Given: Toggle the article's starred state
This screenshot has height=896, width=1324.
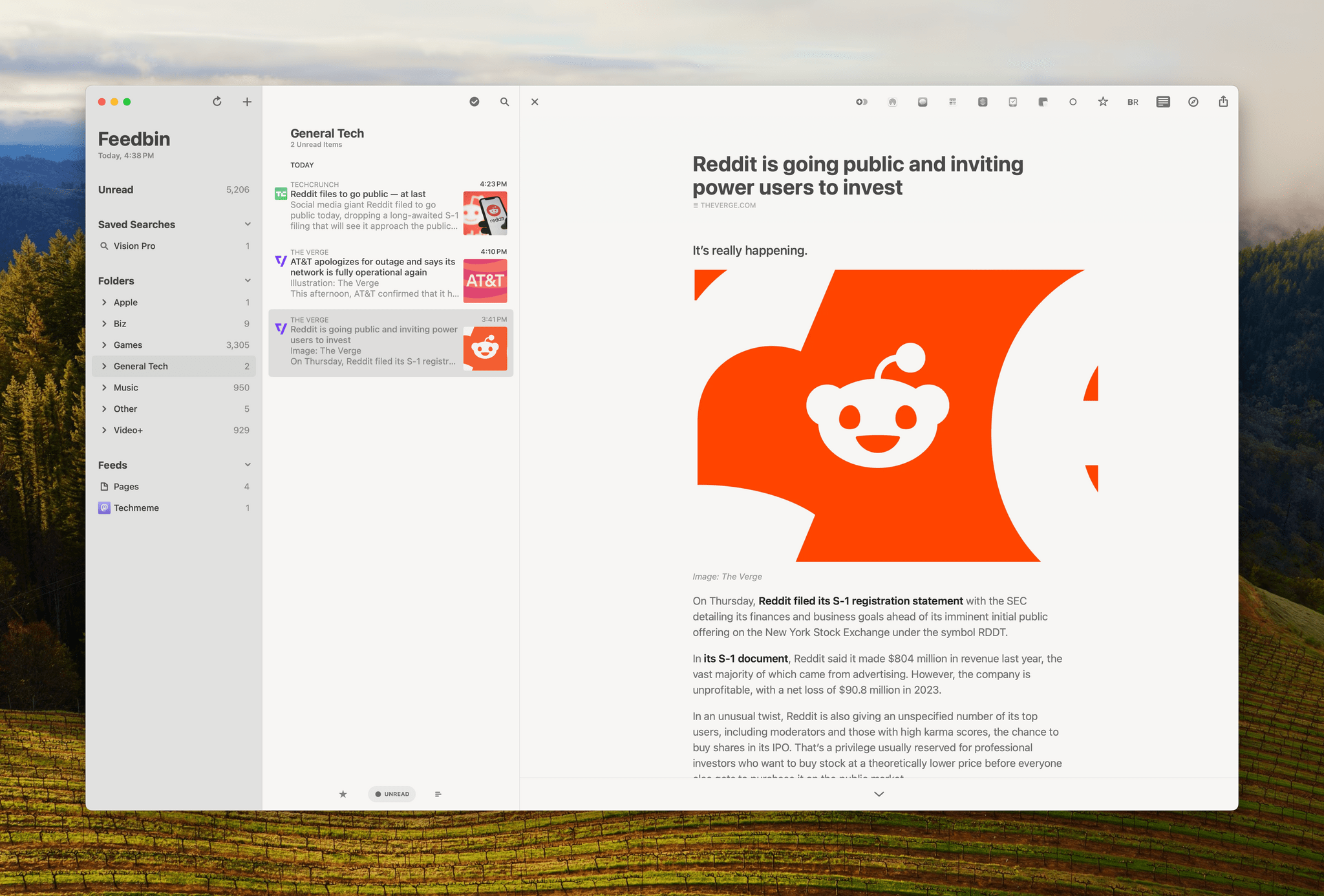Looking at the screenshot, I should click(1103, 101).
